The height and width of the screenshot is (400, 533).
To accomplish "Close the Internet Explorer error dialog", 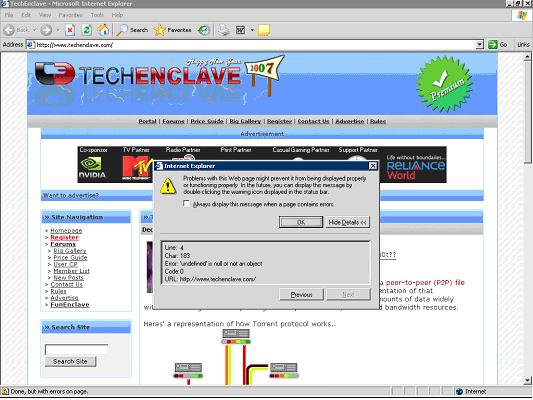I will pyautogui.click(x=373, y=166).
